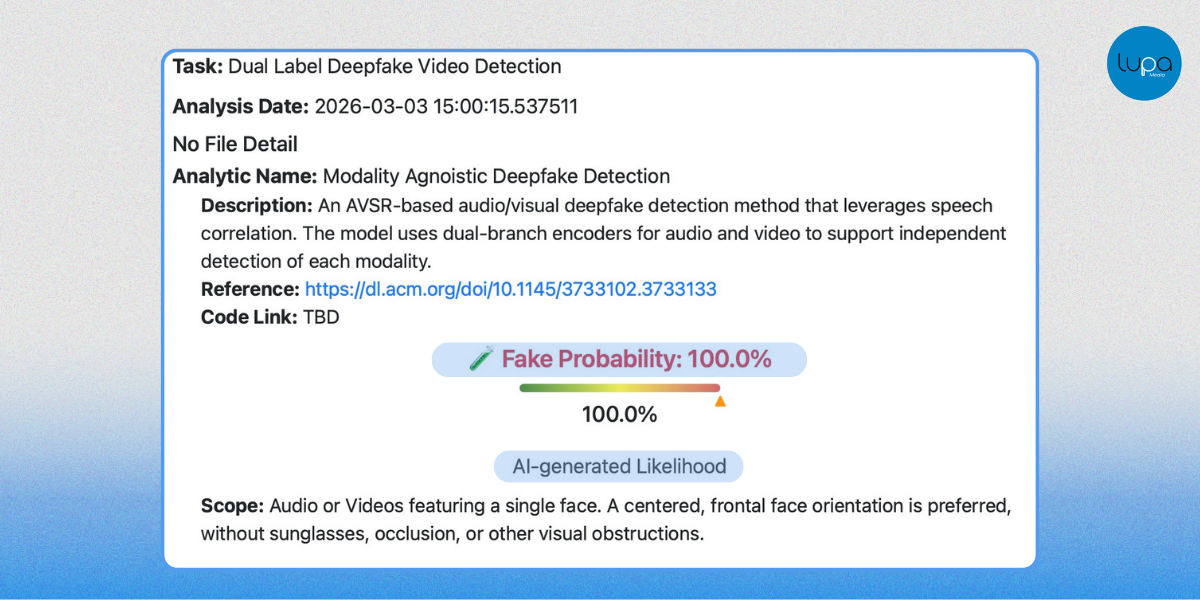Open the dl.acm.org reference link
This screenshot has height=600, width=1200.
click(x=510, y=289)
